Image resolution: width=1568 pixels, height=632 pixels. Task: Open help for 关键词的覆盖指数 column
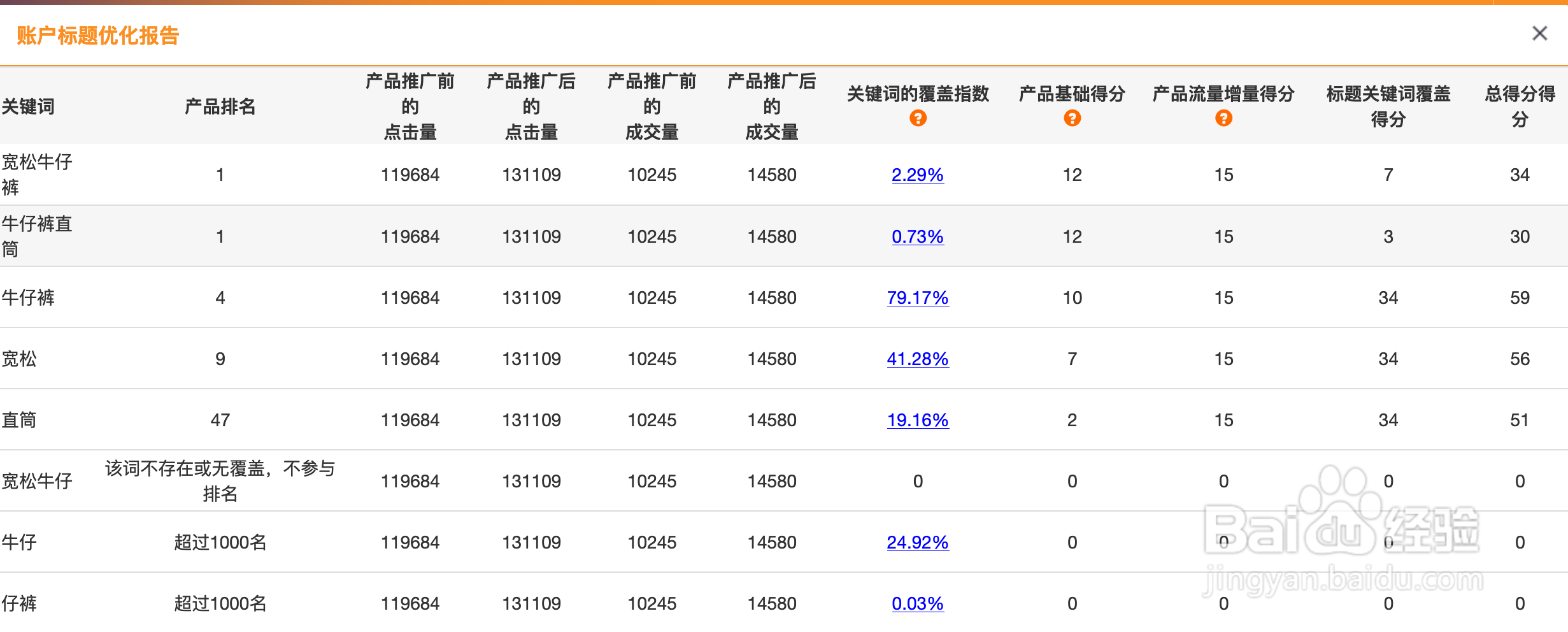(917, 118)
